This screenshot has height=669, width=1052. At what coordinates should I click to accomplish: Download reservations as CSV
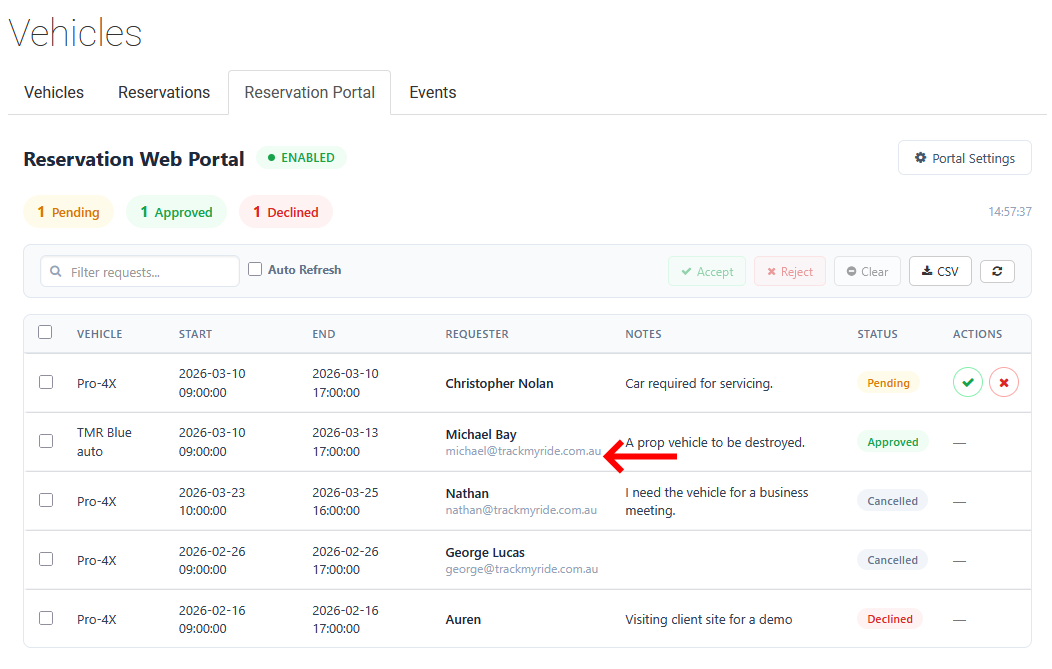pos(940,271)
